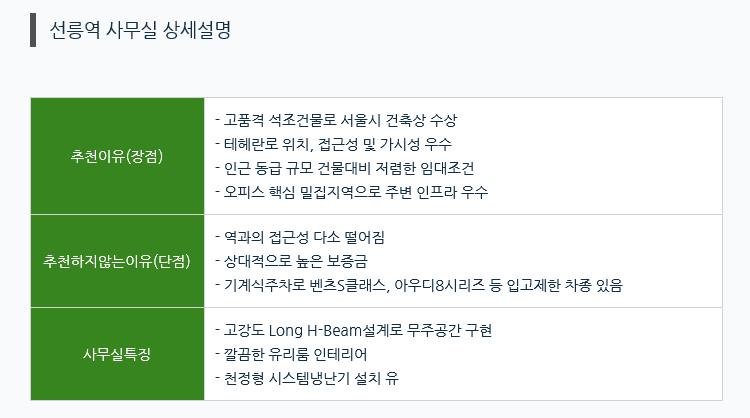Click the line 인근 동급 규모 건물대비 저렴한 임대조건

pos(344,168)
